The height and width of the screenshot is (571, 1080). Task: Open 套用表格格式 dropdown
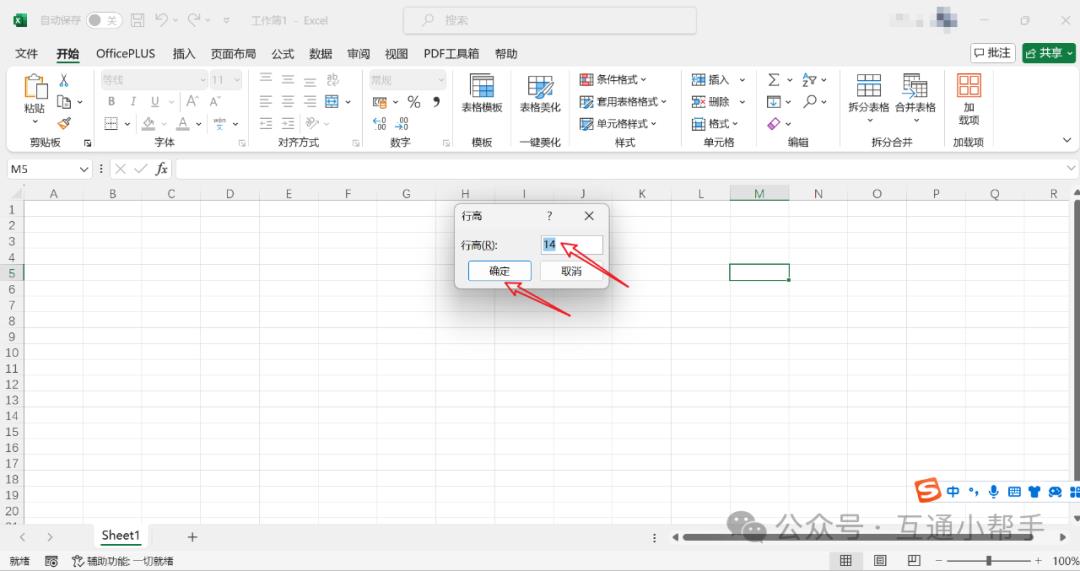coord(623,101)
